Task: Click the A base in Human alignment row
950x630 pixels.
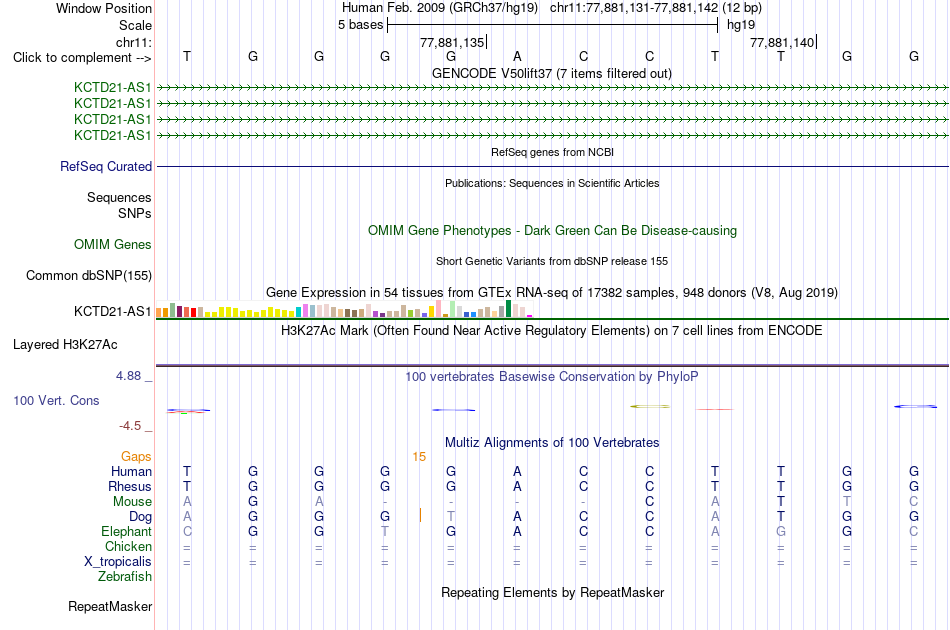Action: pyautogui.click(x=517, y=471)
